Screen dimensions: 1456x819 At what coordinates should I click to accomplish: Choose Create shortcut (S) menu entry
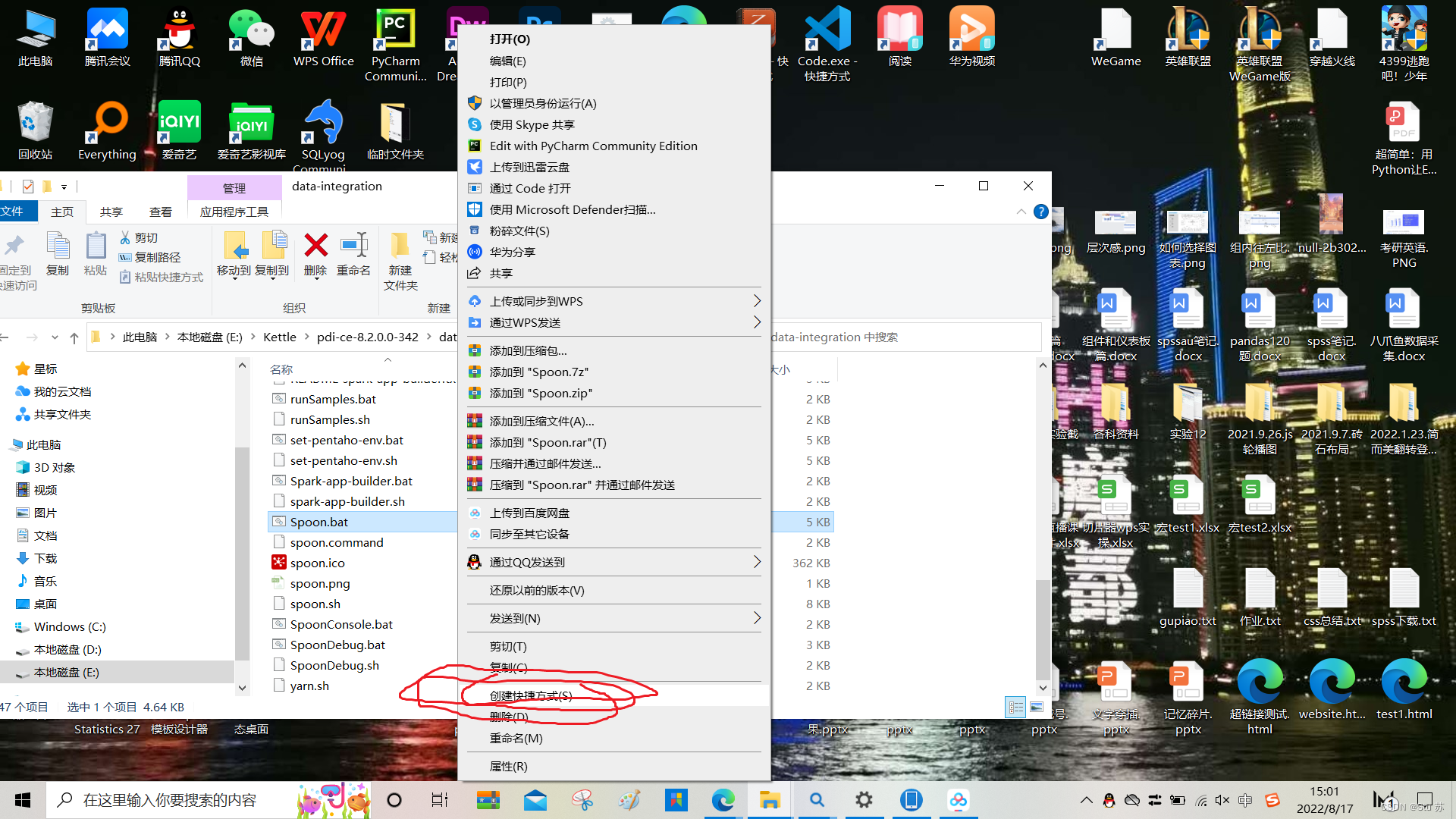click(614, 695)
